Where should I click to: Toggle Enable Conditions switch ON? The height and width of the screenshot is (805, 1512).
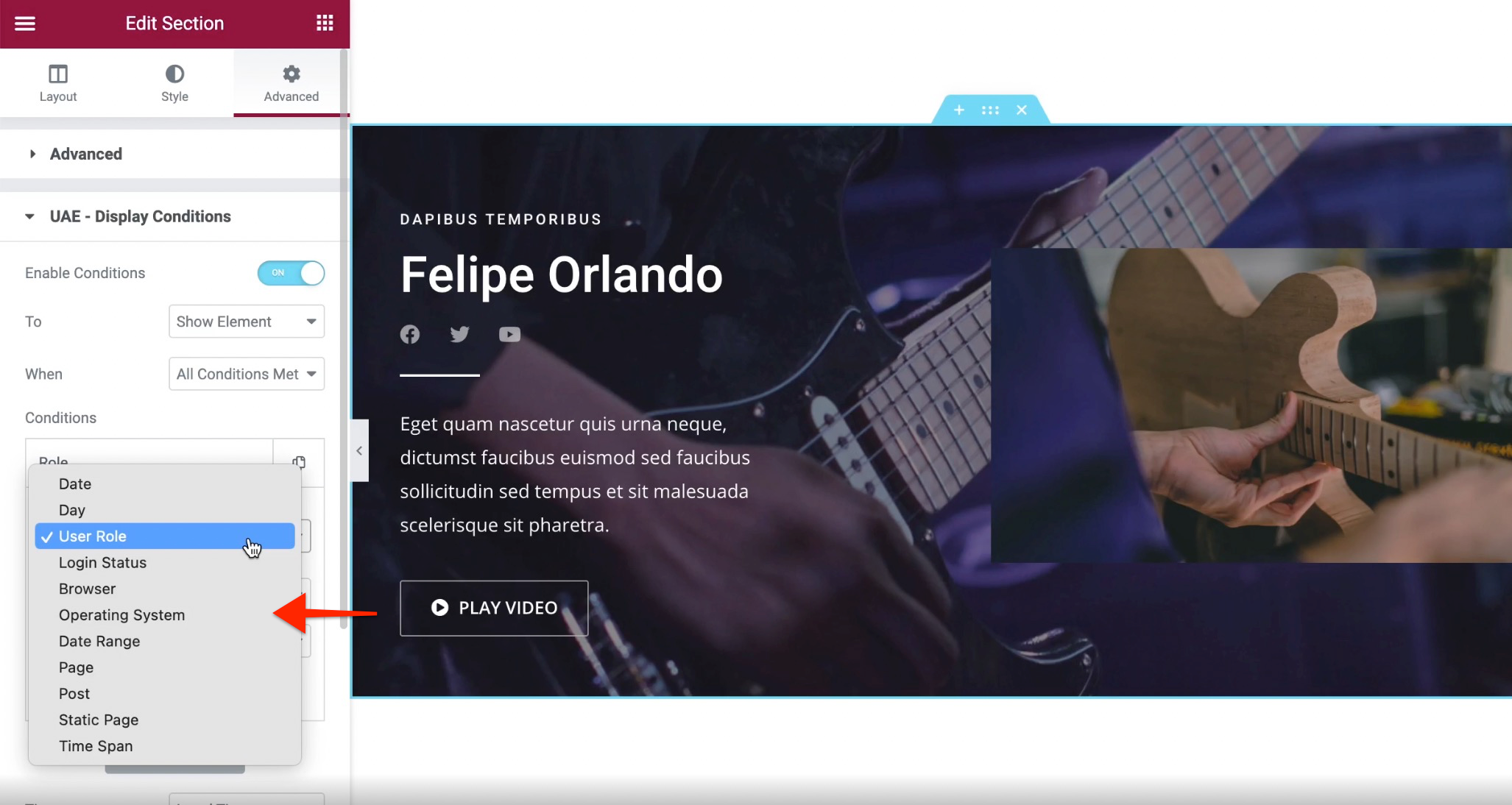pyautogui.click(x=292, y=273)
